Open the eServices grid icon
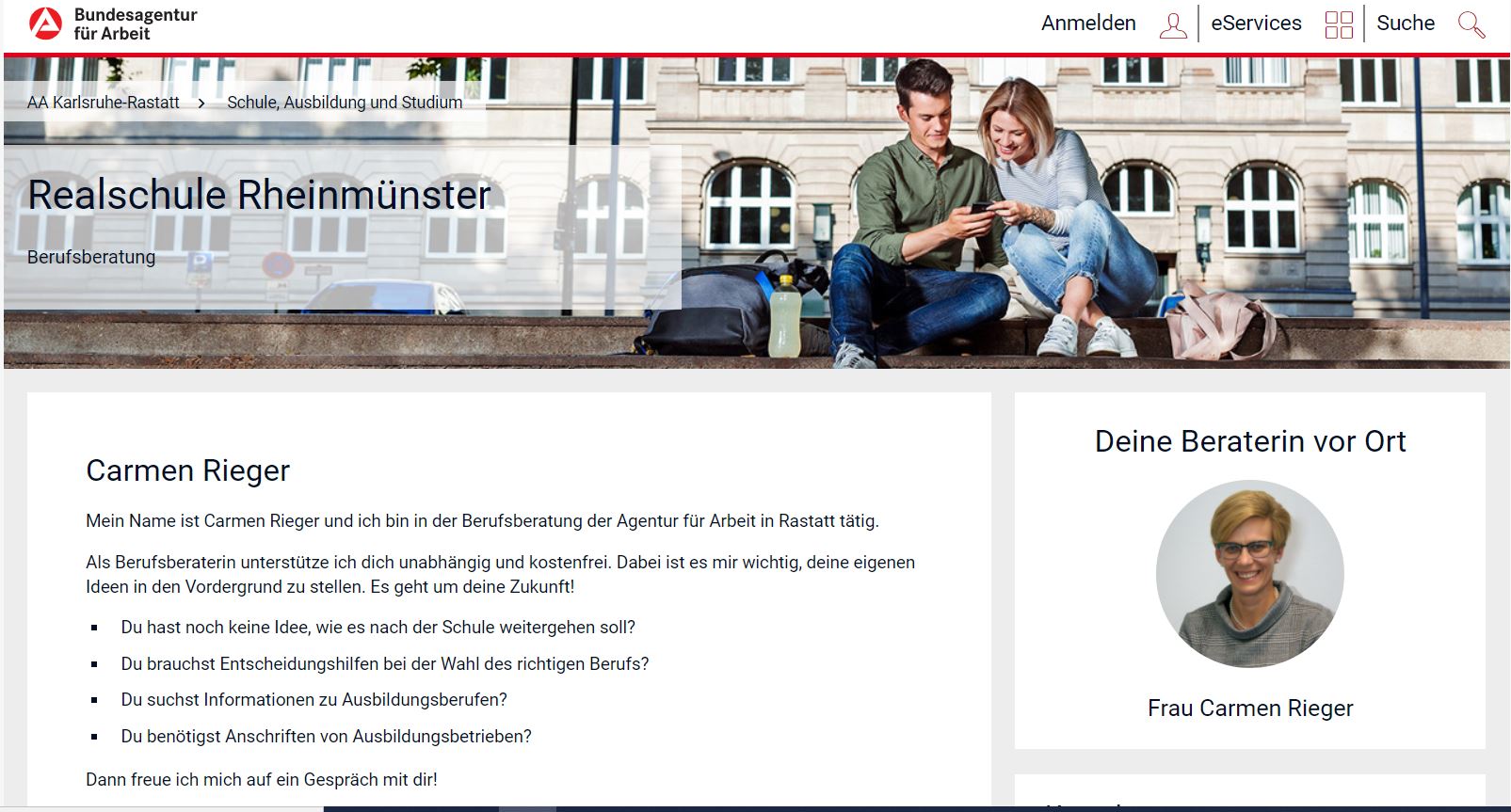This screenshot has height=812, width=1511. tap(1338, 24)
